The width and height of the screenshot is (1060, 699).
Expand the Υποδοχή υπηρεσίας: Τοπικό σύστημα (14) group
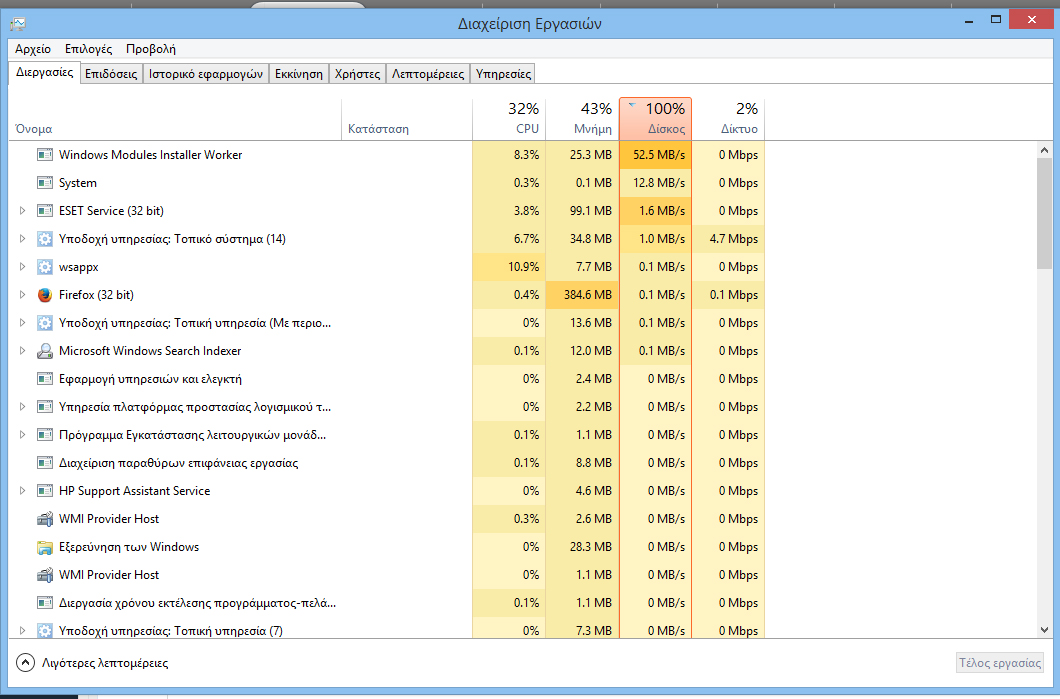22,239
